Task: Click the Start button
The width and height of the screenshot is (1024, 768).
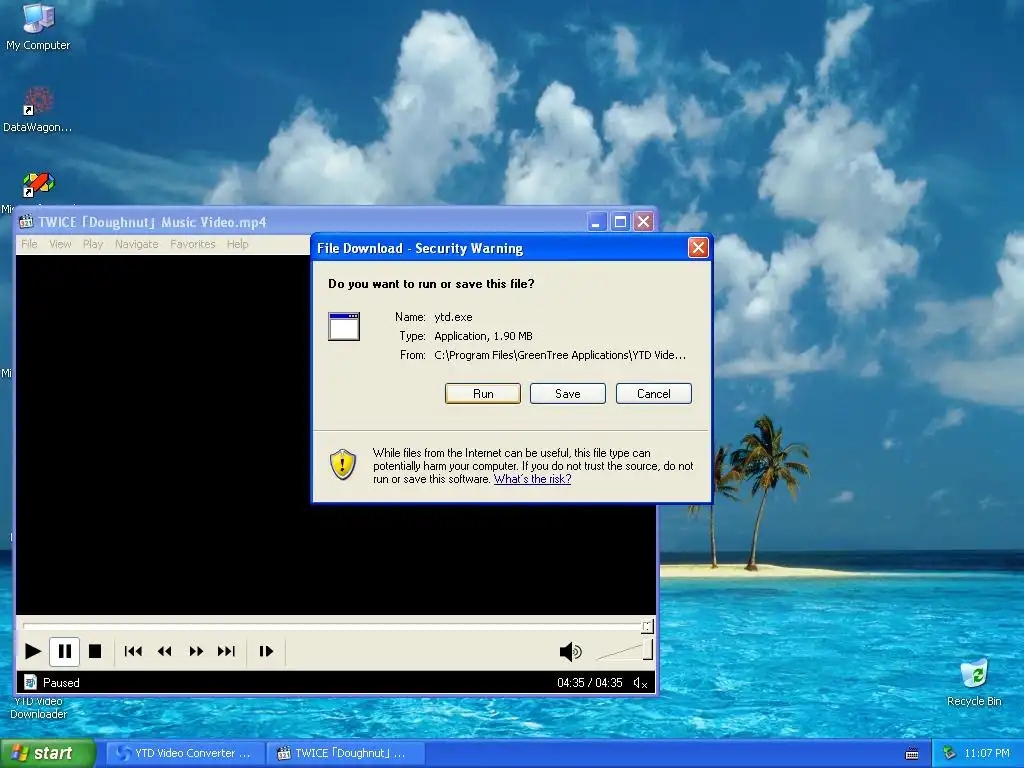Action: pos(48,753)
